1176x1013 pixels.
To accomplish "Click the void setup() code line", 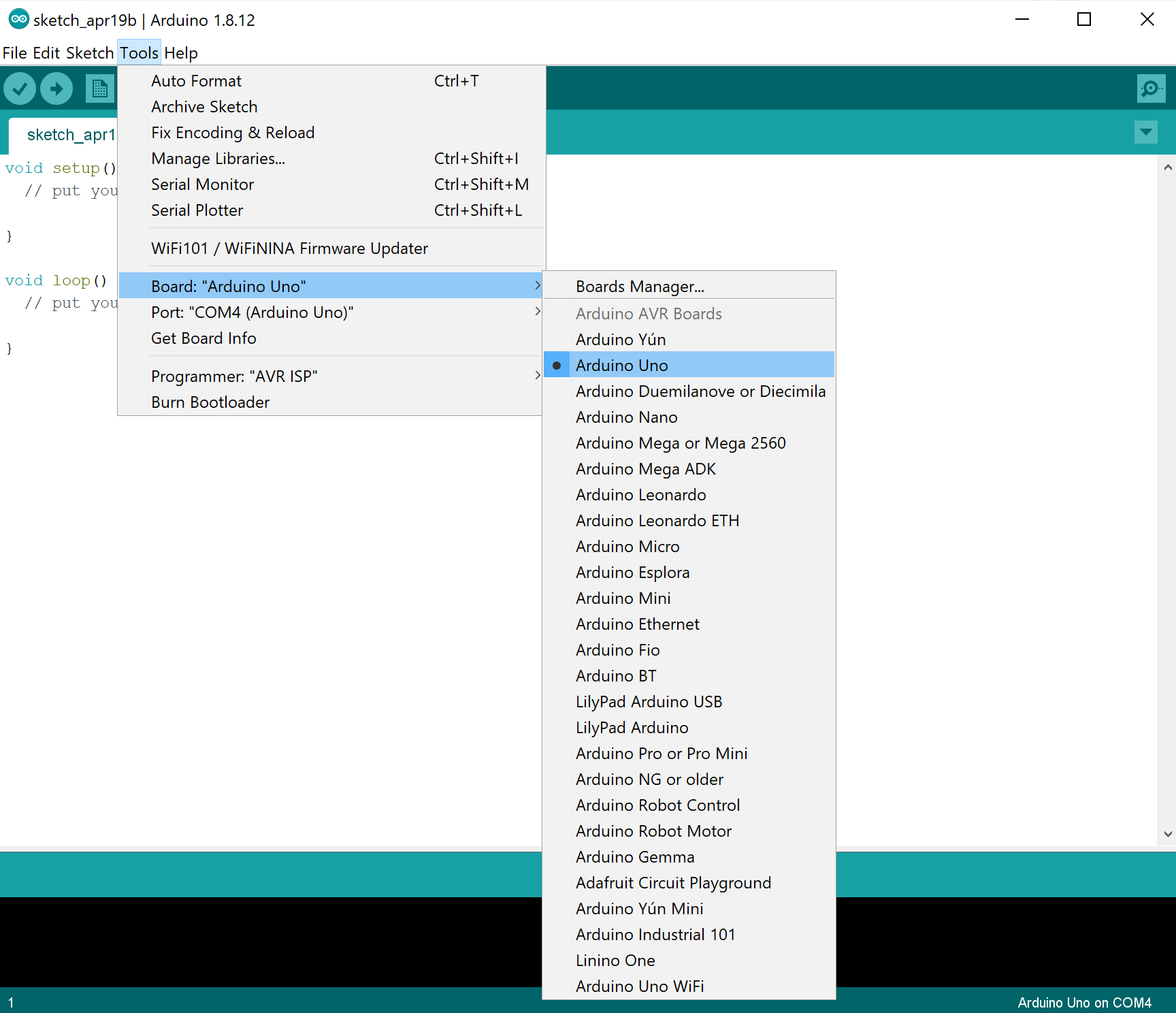I will pos(61,168).
